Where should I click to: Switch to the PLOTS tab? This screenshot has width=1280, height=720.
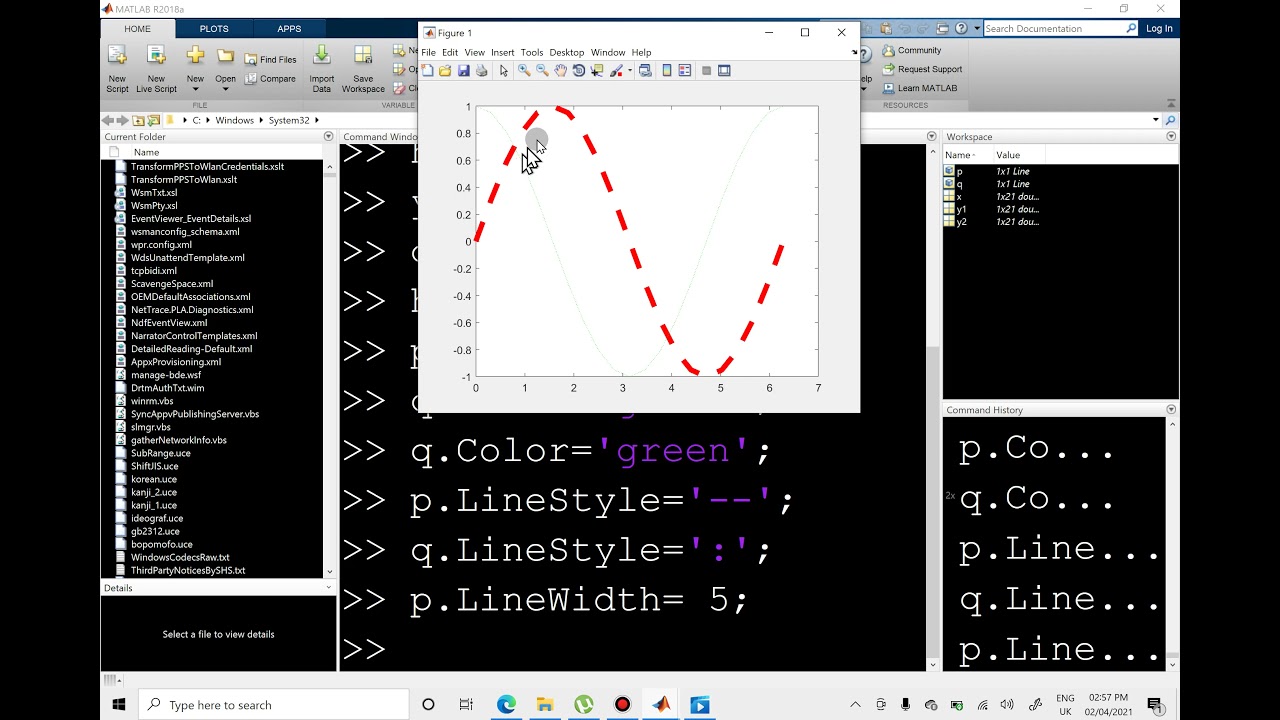(x=214, y=29)
